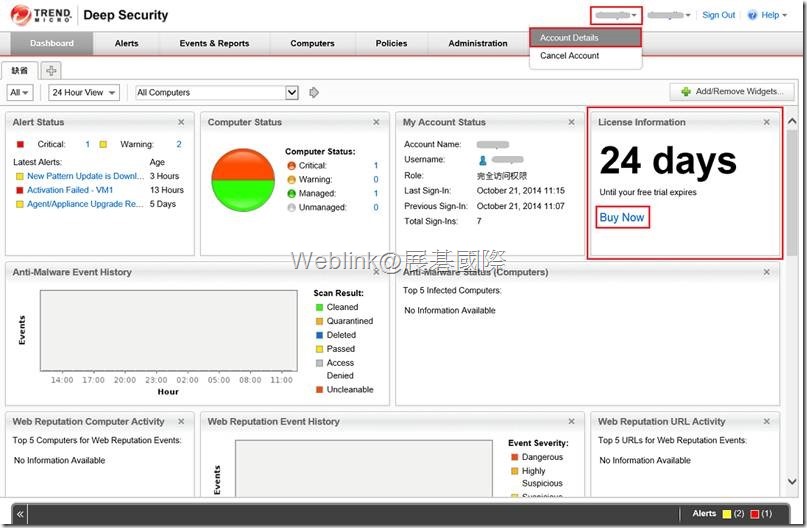Click the Dangerous severity legend swatch

pyautogui.click(x=514, y=457)
